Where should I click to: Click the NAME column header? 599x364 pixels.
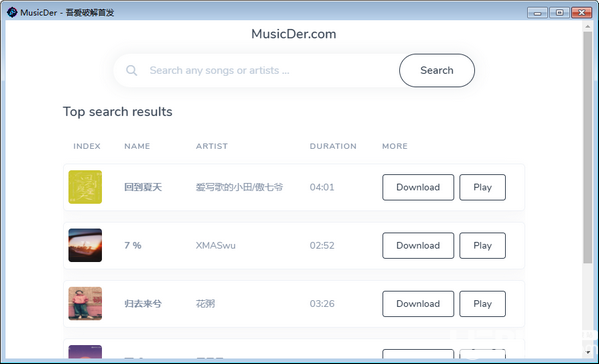[x=137, y=146]
